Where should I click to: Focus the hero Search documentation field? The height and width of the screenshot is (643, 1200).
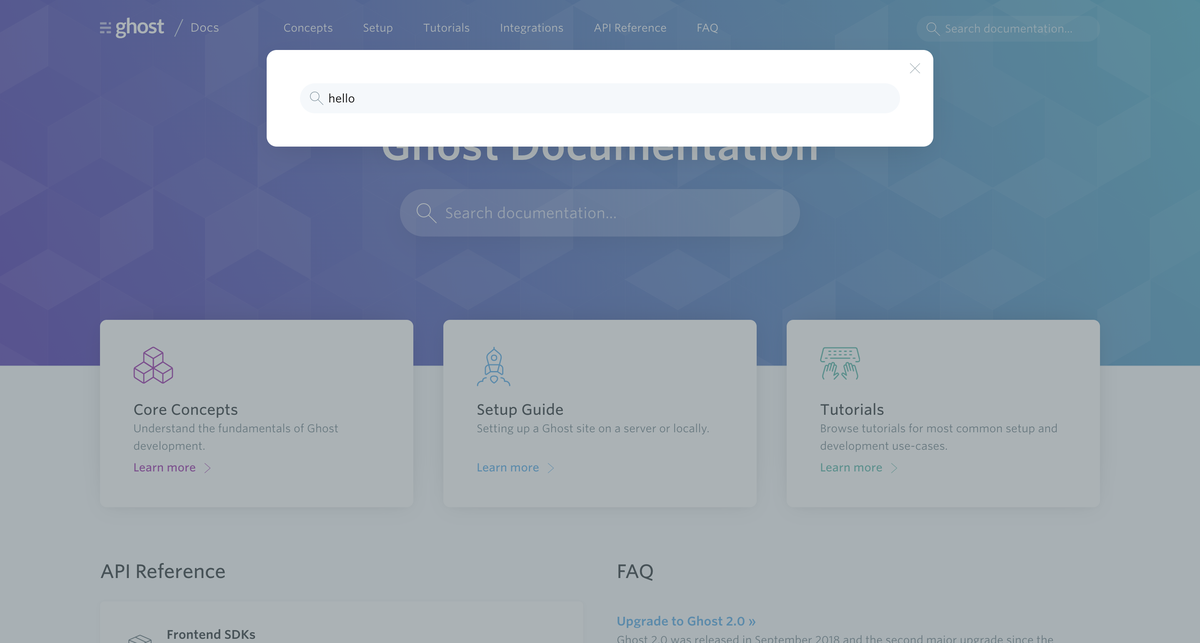600,213
